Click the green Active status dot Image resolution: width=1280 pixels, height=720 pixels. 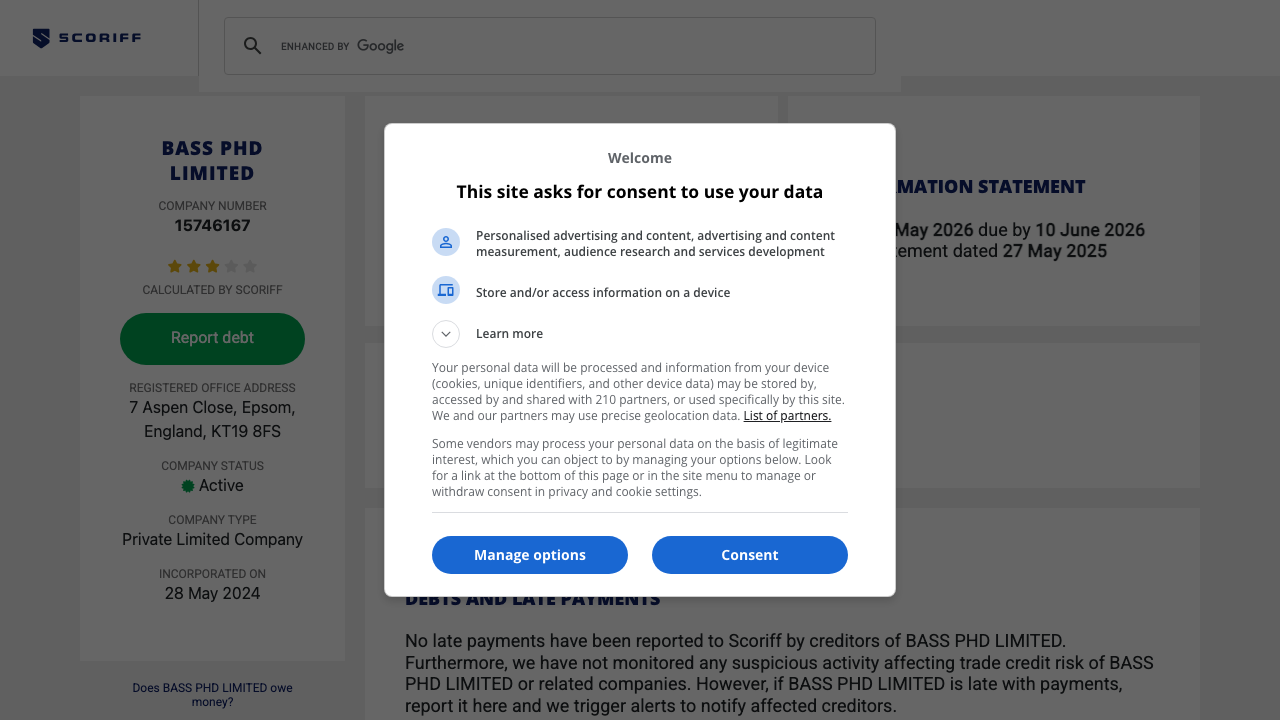187,485
